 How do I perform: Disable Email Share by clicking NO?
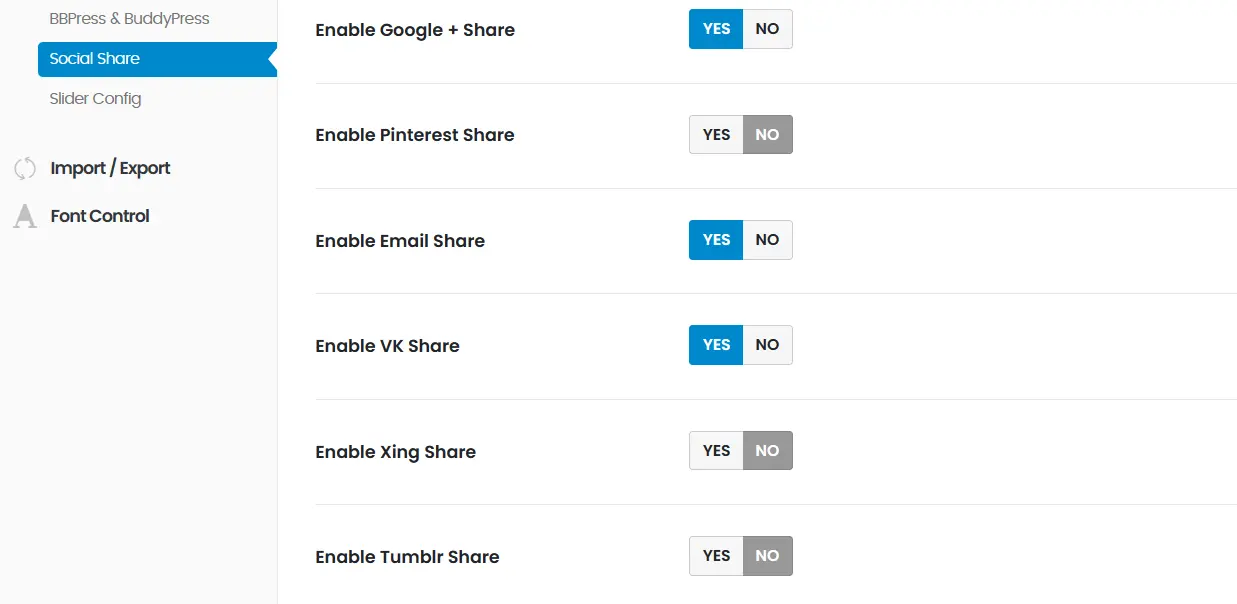[x=767, y=240]
